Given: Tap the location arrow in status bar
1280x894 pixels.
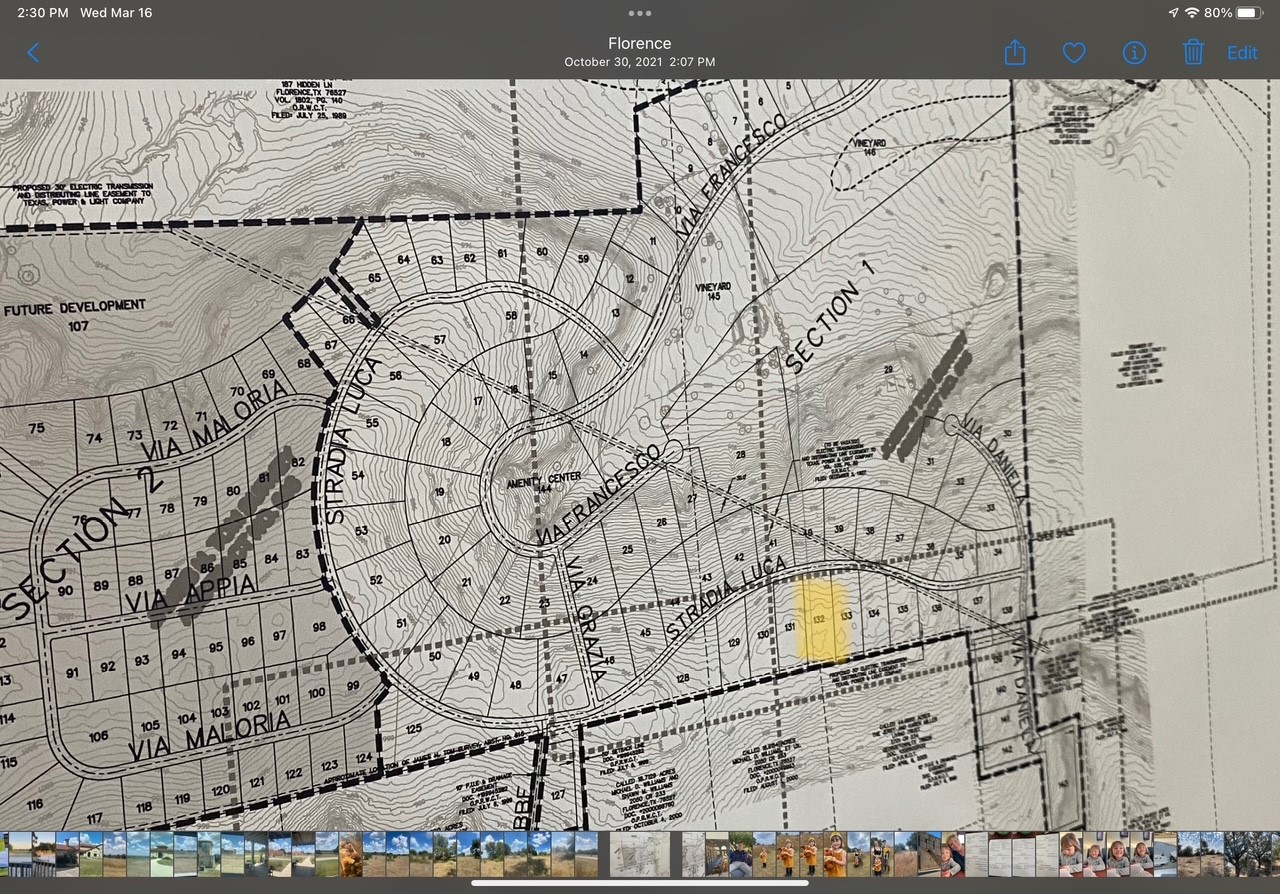Looking at the screenshot, I should (1173, 13).
